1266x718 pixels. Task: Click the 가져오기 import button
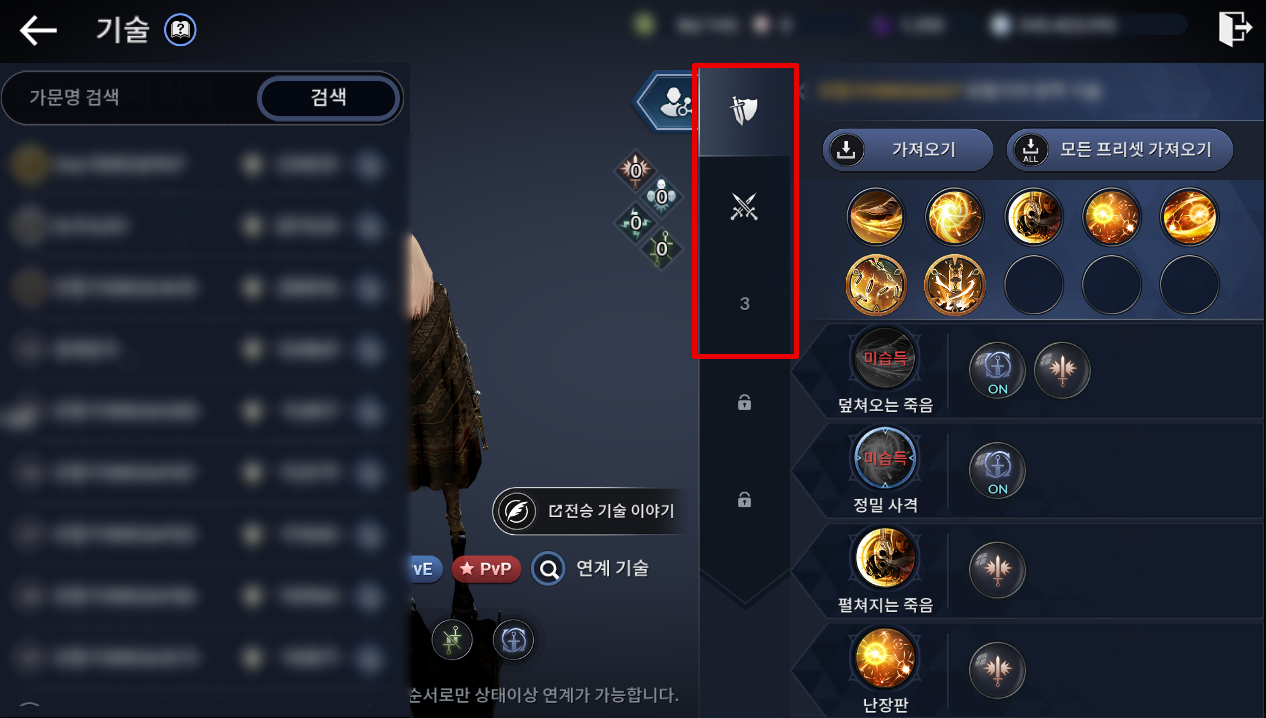907,150
